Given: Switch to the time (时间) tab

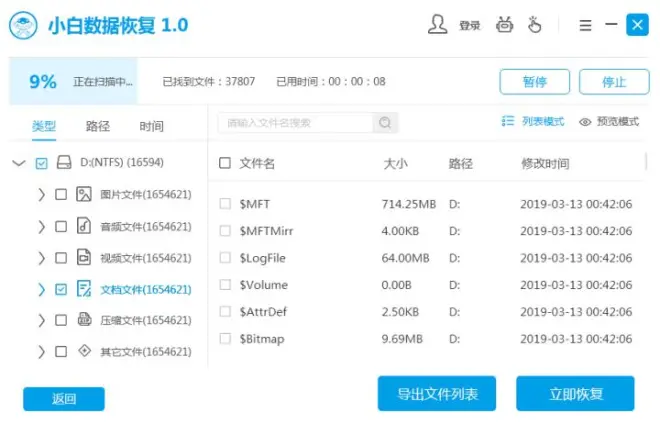Looking at the screenshot, I should pyautogui.click(x=151, y=127).
